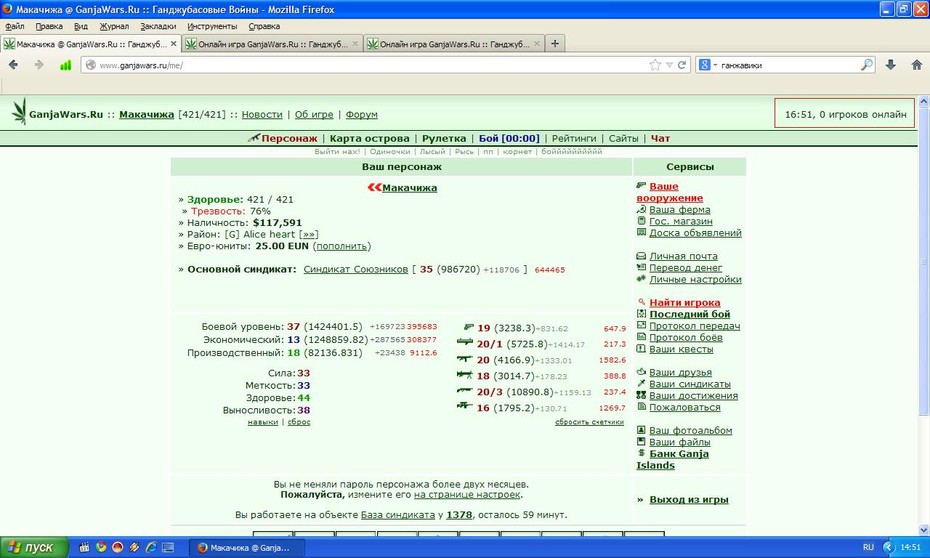Screen dimensions: 930x558
Task: Open the Справка menu
Action: pos(264,26)
